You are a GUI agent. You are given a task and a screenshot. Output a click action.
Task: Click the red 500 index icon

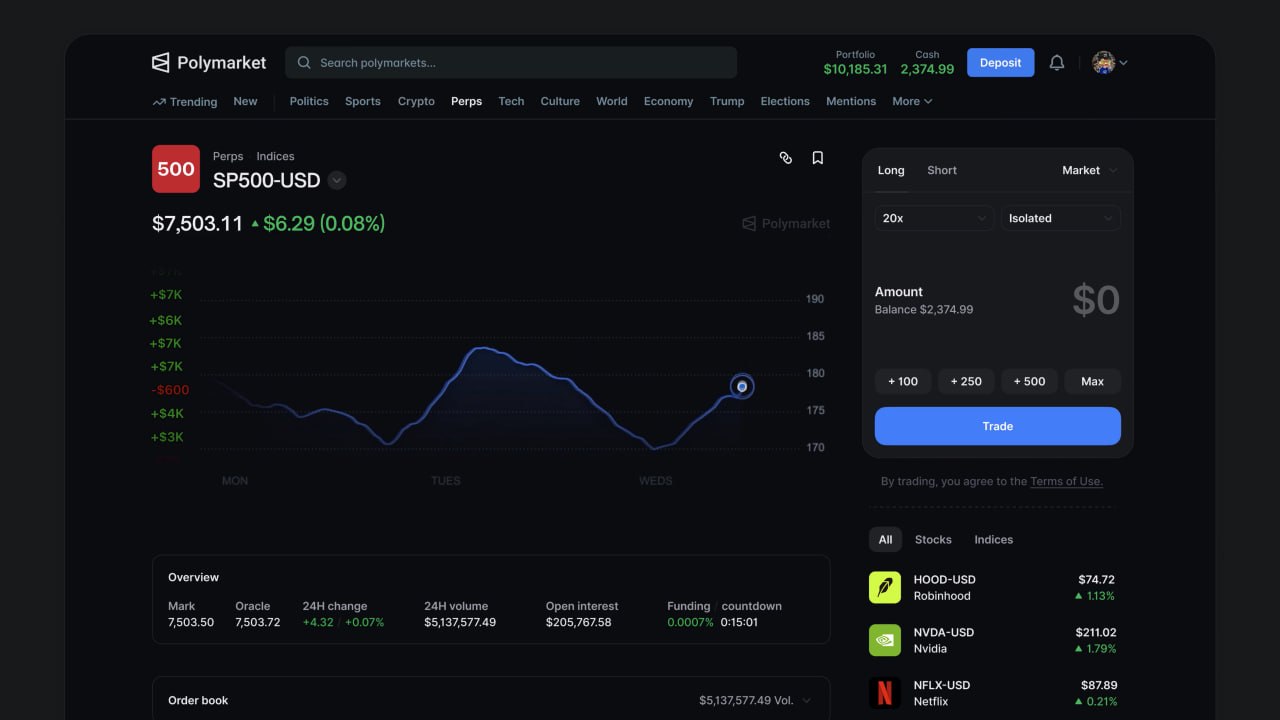176,169
